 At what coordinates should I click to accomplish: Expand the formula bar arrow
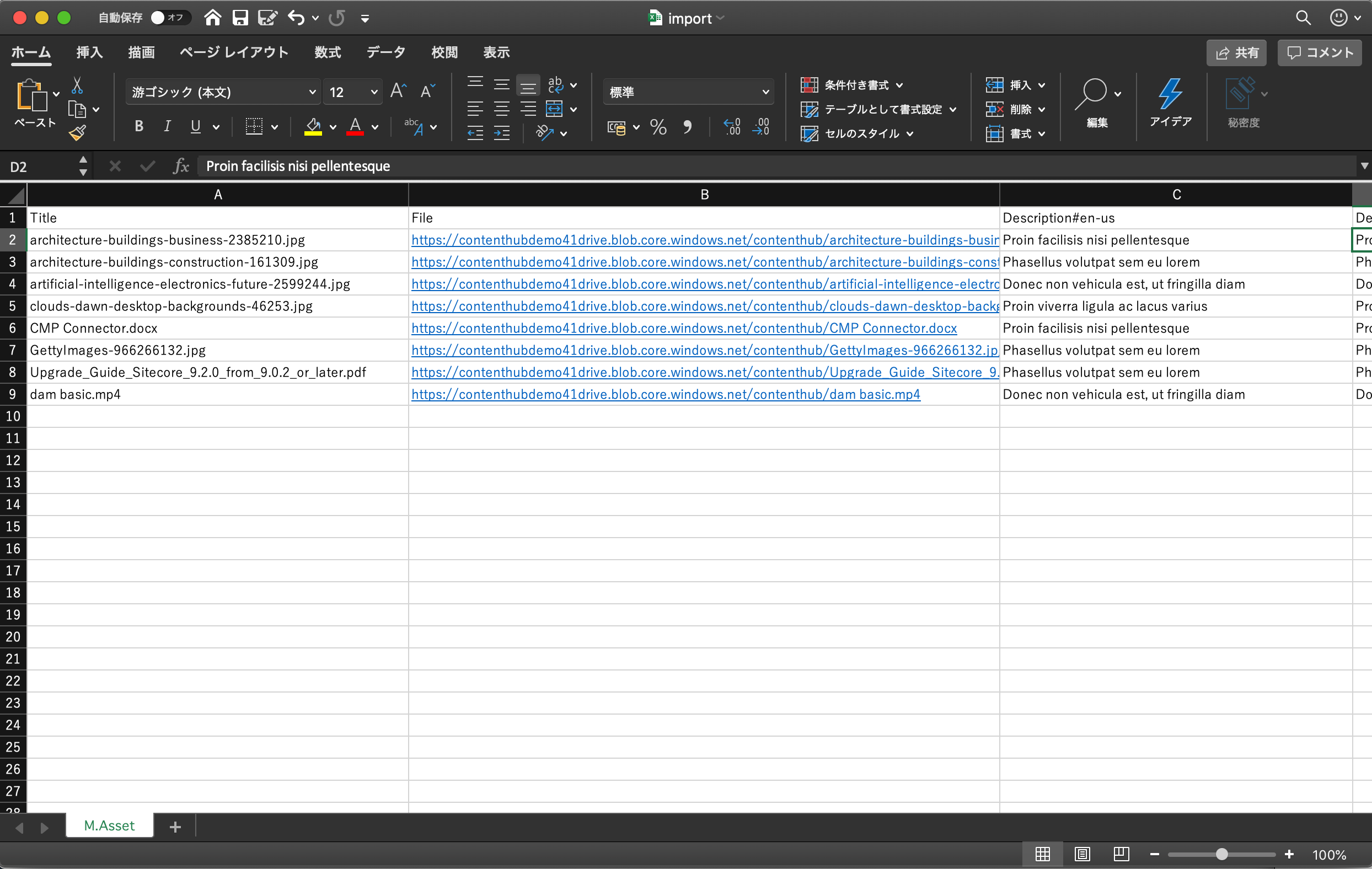pos(1364,166)
